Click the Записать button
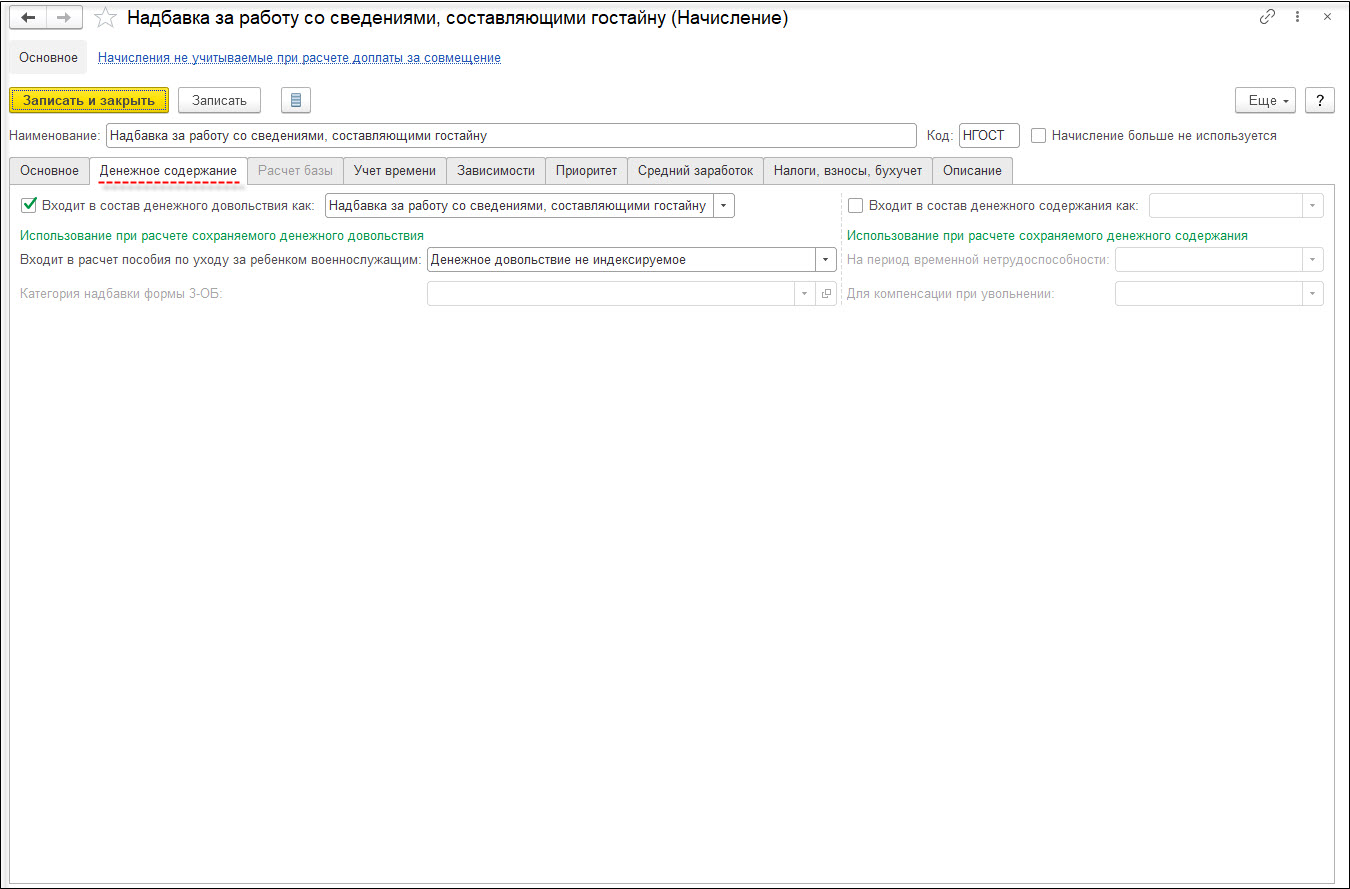 (x=219, y=100)
